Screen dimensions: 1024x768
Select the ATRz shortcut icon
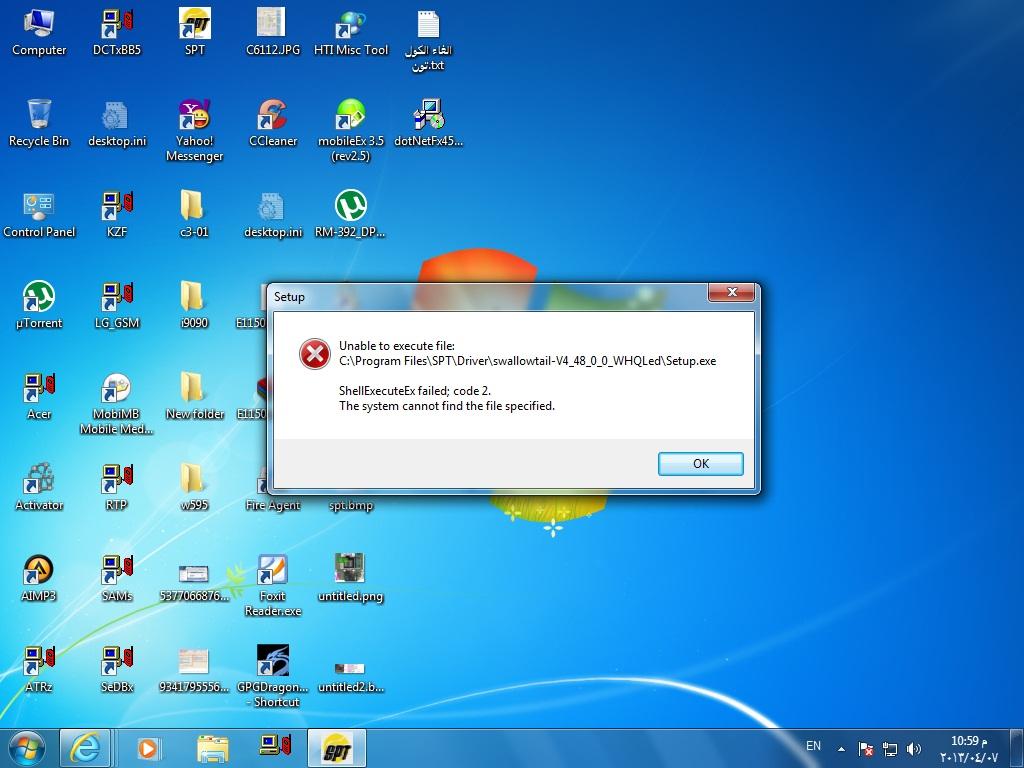pos(39,669)
